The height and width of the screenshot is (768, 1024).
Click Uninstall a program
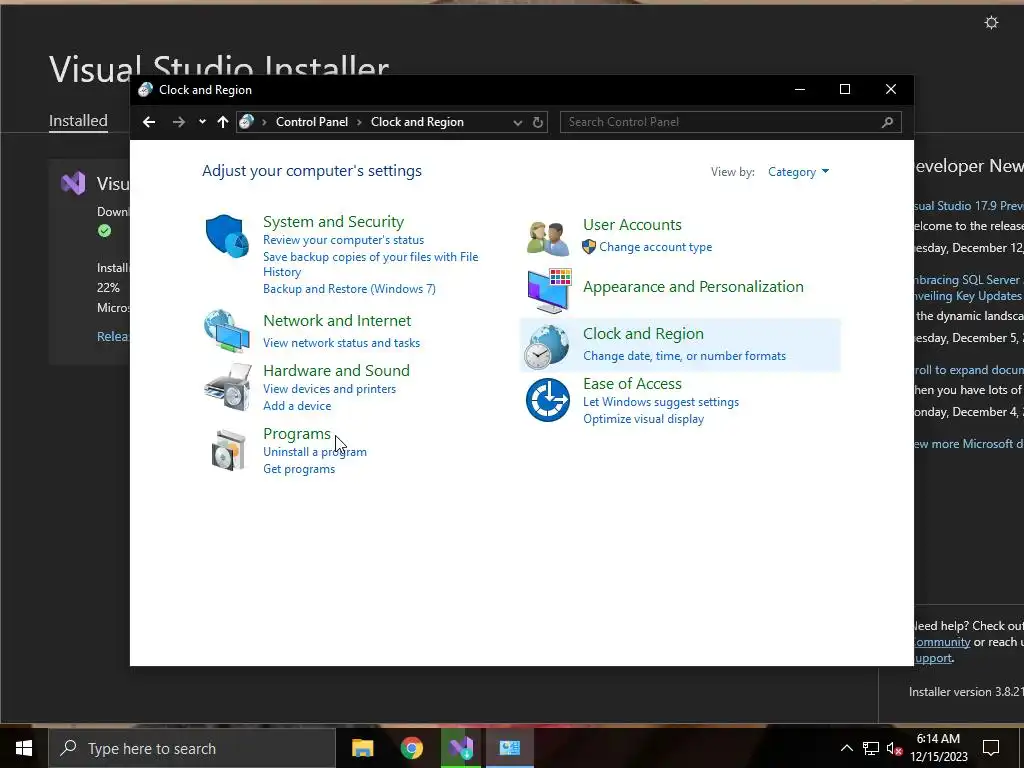point(315,452)
